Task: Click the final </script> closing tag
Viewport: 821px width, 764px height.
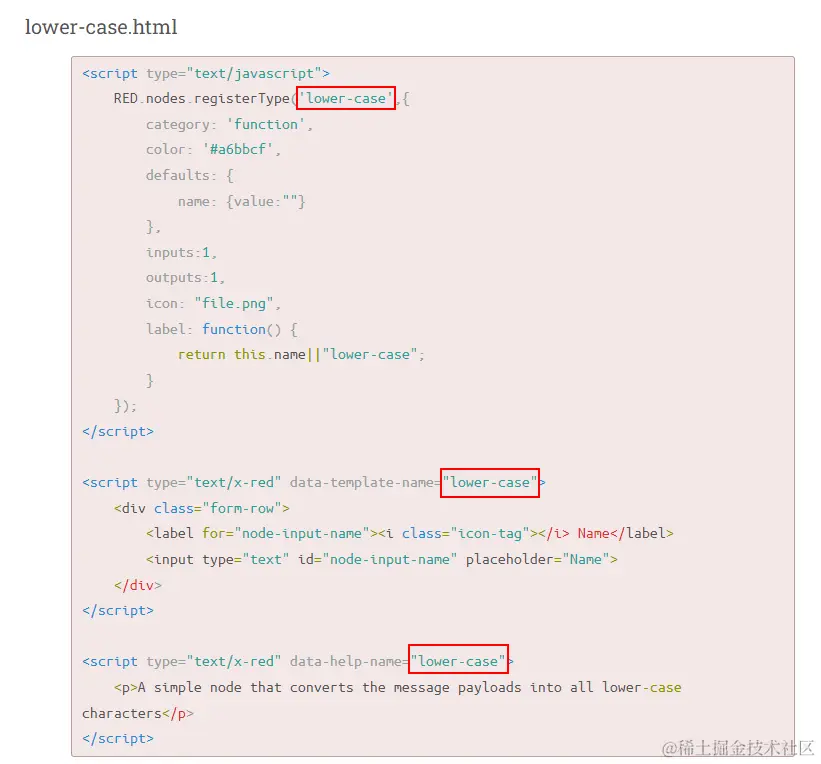Action: pyautogui.click(x=118, y=738)
